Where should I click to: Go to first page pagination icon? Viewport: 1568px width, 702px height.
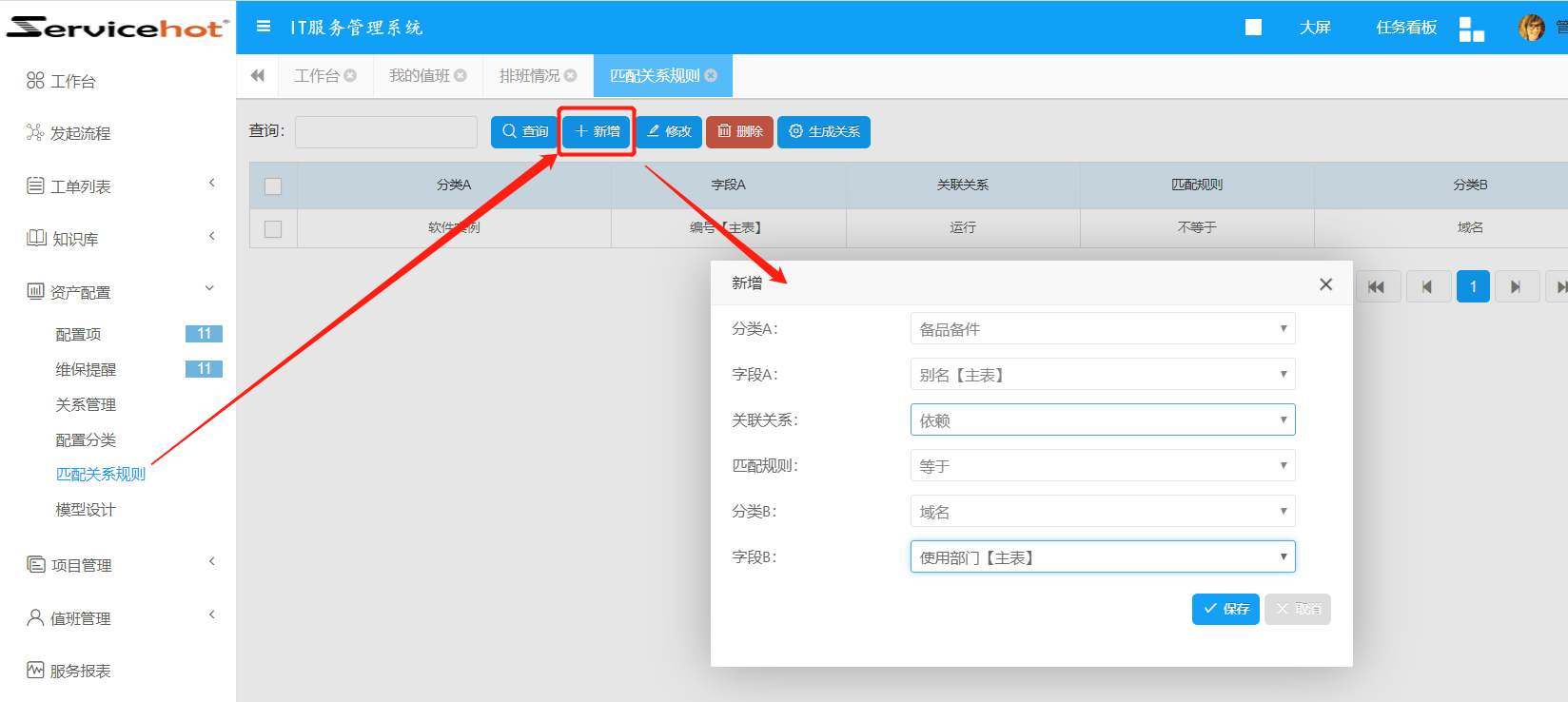click(1376, 286)
